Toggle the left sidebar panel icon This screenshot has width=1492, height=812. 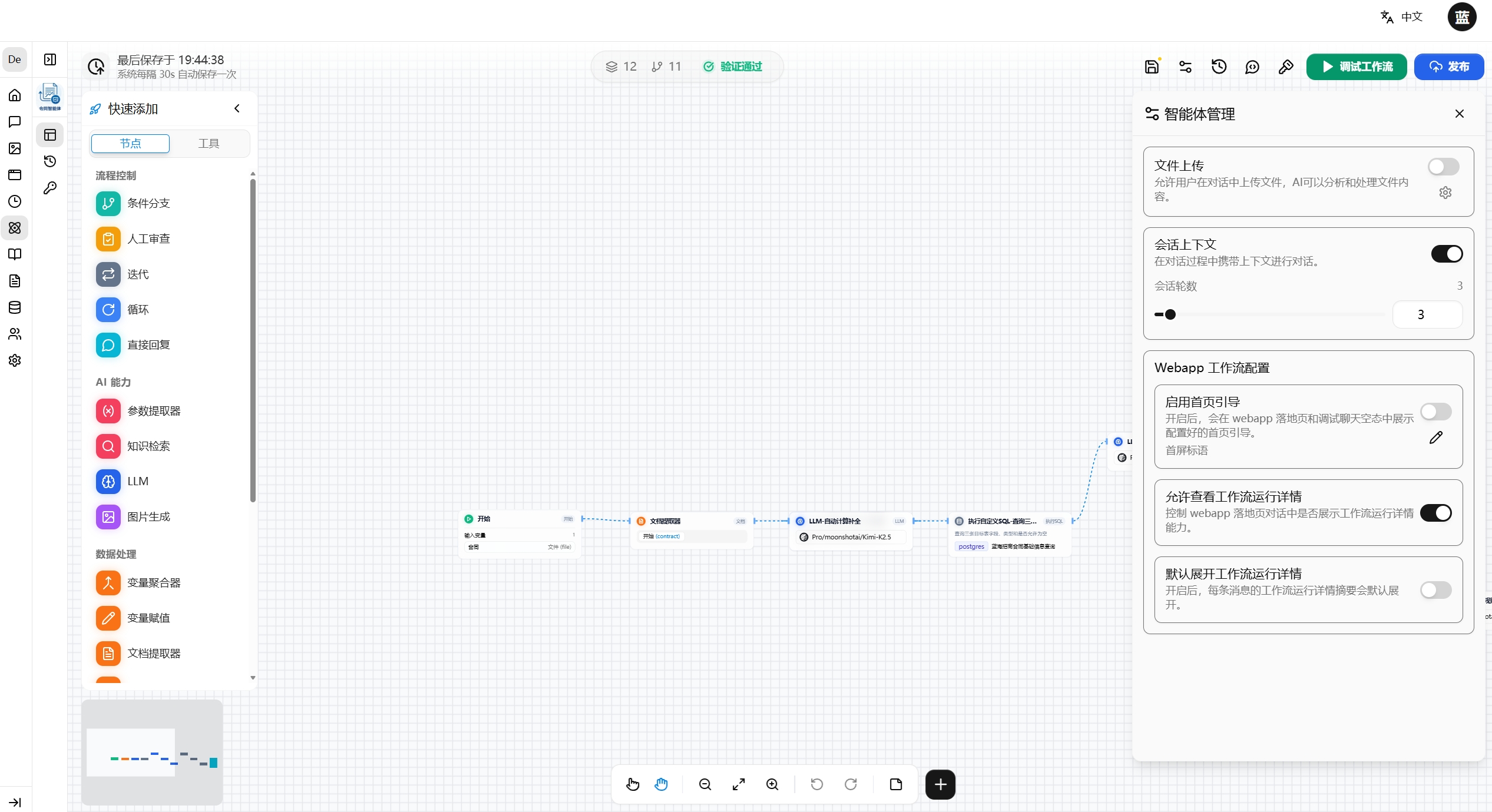click(x=50, y=59)
